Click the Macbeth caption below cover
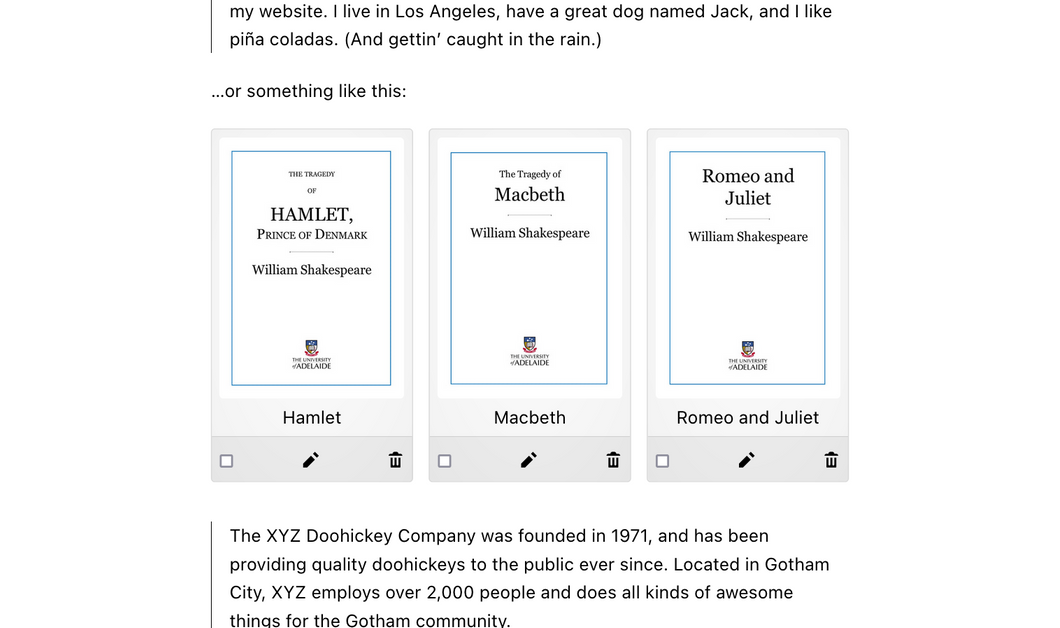The height and width of the screenshot is (628, 1060). tap(529, 418)
